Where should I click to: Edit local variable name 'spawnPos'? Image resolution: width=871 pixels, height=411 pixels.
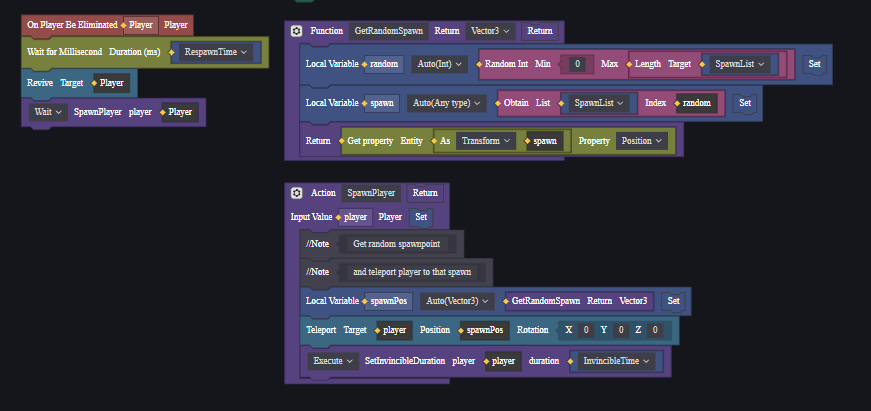tap(388, 300)
